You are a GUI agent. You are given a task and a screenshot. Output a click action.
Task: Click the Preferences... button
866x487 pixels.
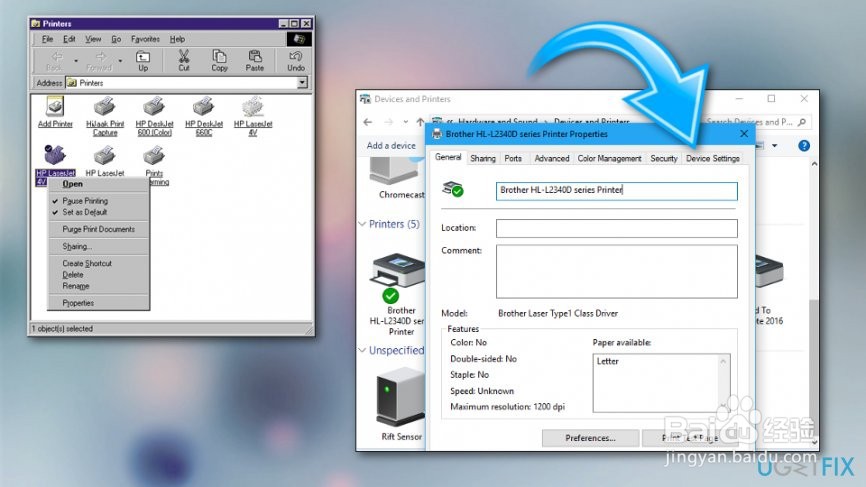590,438
